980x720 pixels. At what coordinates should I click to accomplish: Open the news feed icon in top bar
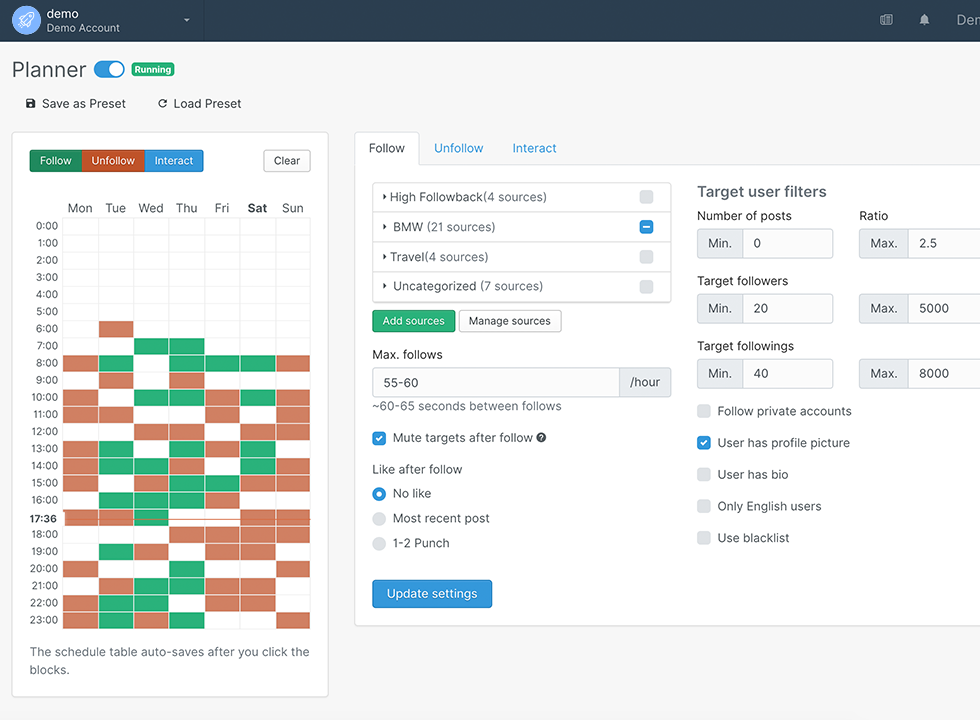coord(886,19)
